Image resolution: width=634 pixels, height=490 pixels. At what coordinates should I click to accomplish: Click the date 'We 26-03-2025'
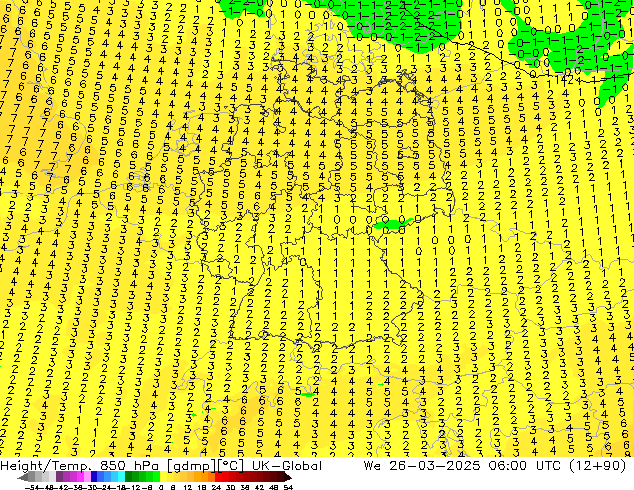pos(422,466)
